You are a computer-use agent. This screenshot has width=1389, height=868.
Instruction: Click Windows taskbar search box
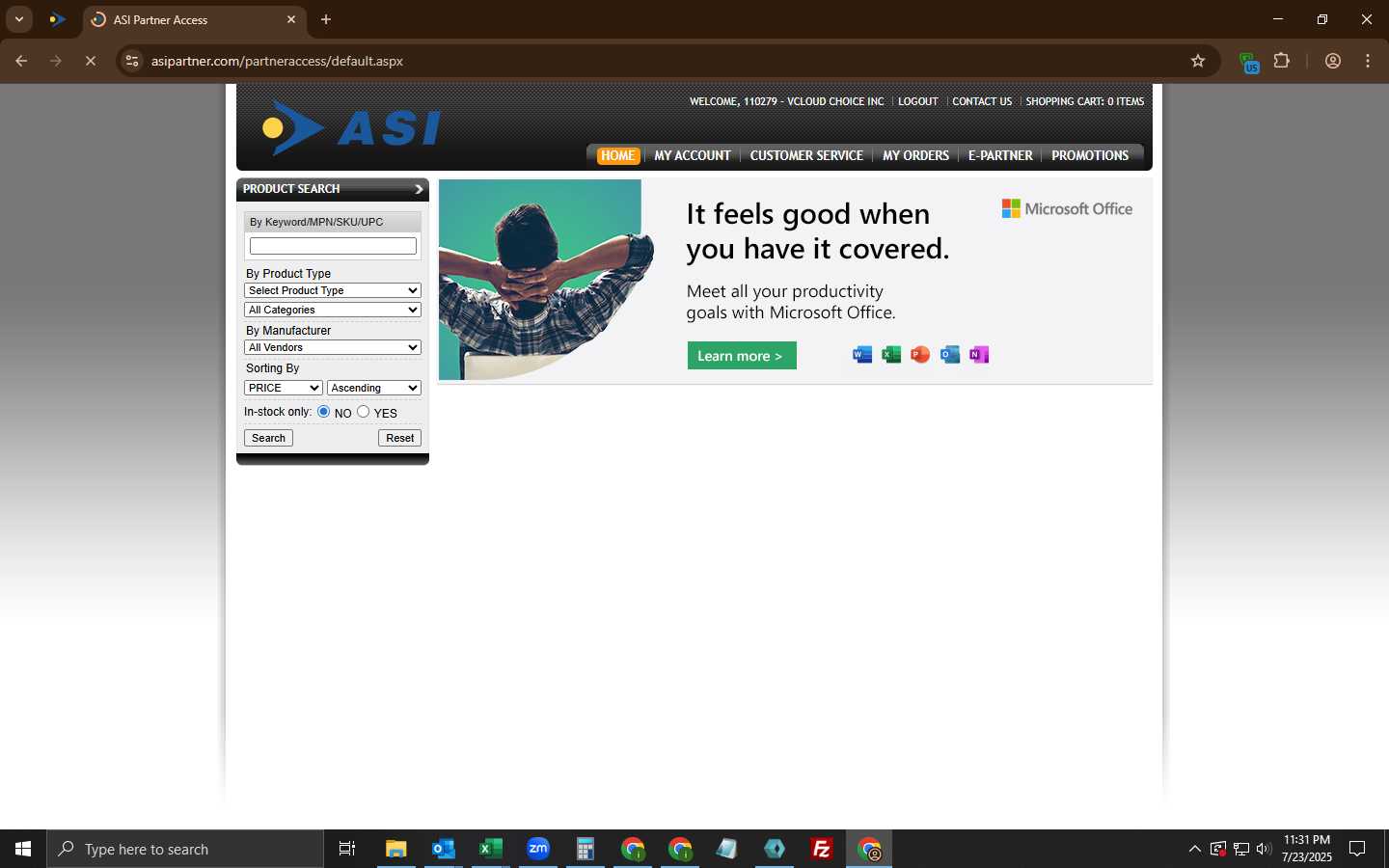click(x=185, y=849)
